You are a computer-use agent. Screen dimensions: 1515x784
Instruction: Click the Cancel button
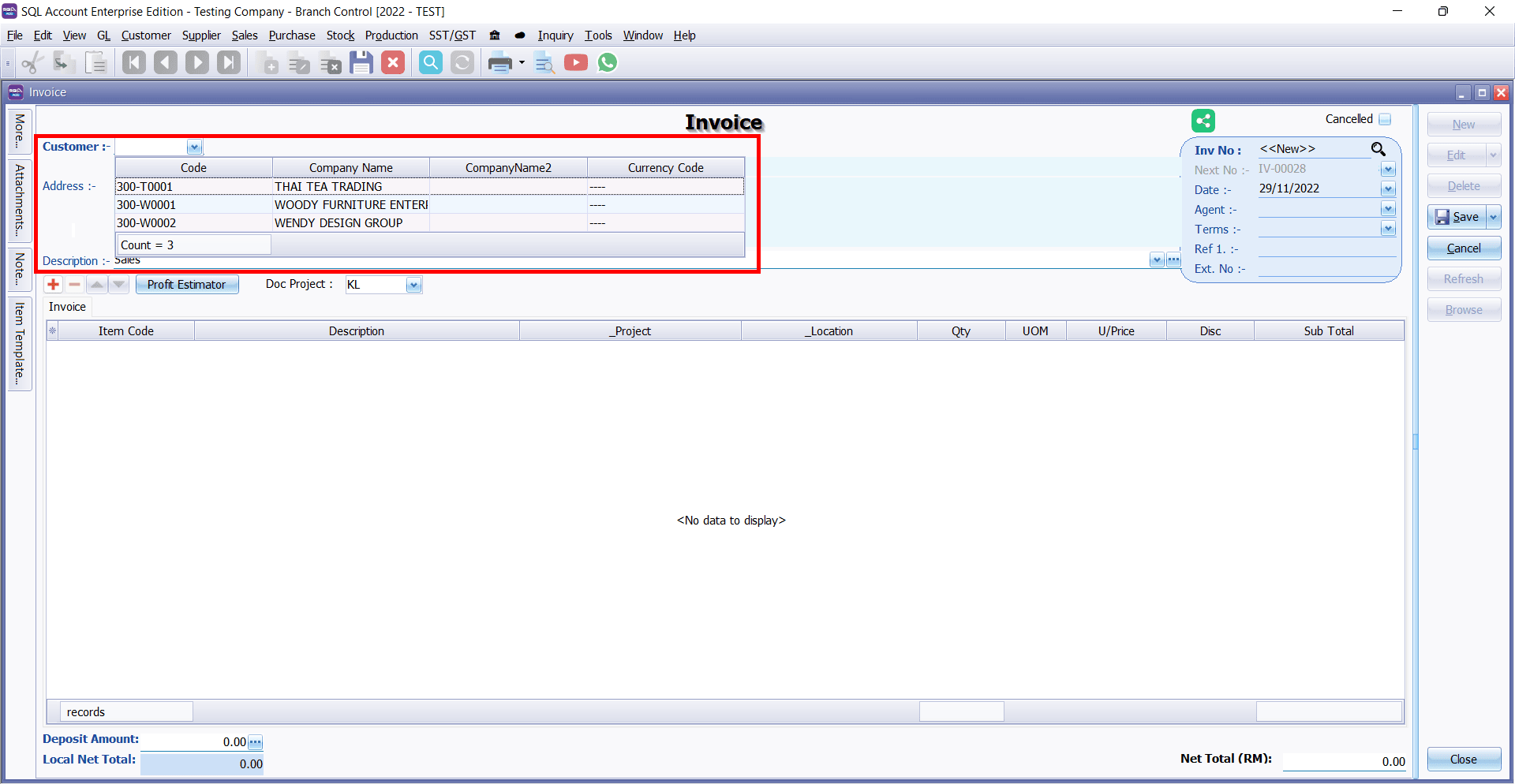tap(1464, 248)
